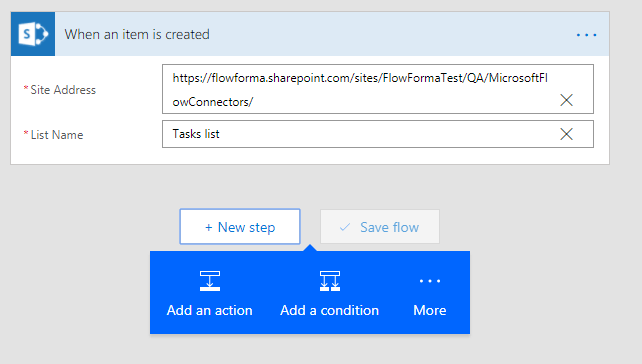Image resolution: width=642 pixels, height=364 pixels.
Task: Choose the More label in popup
Action: pos(430,310)
